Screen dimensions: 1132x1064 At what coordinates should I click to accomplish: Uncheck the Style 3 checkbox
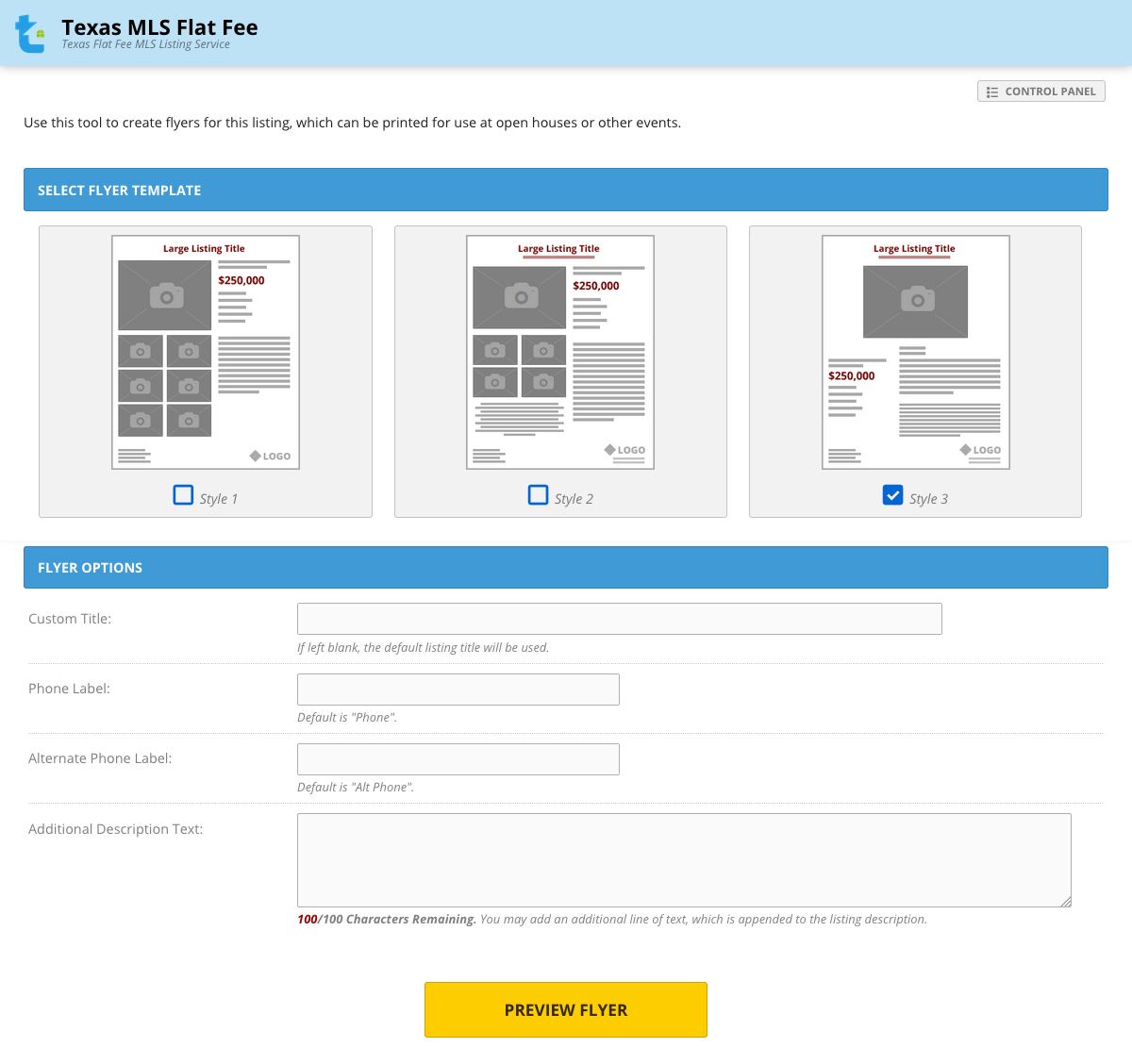pos(892,495)
